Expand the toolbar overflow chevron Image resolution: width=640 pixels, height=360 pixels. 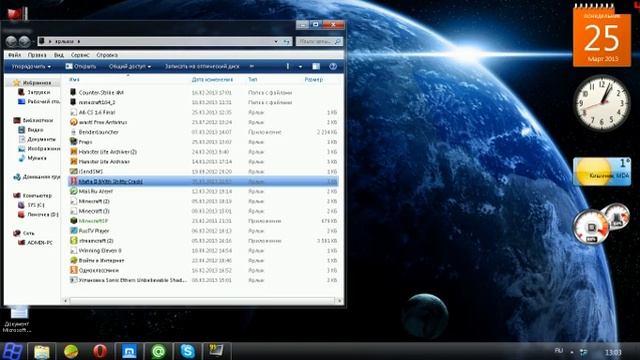(252, 66)
